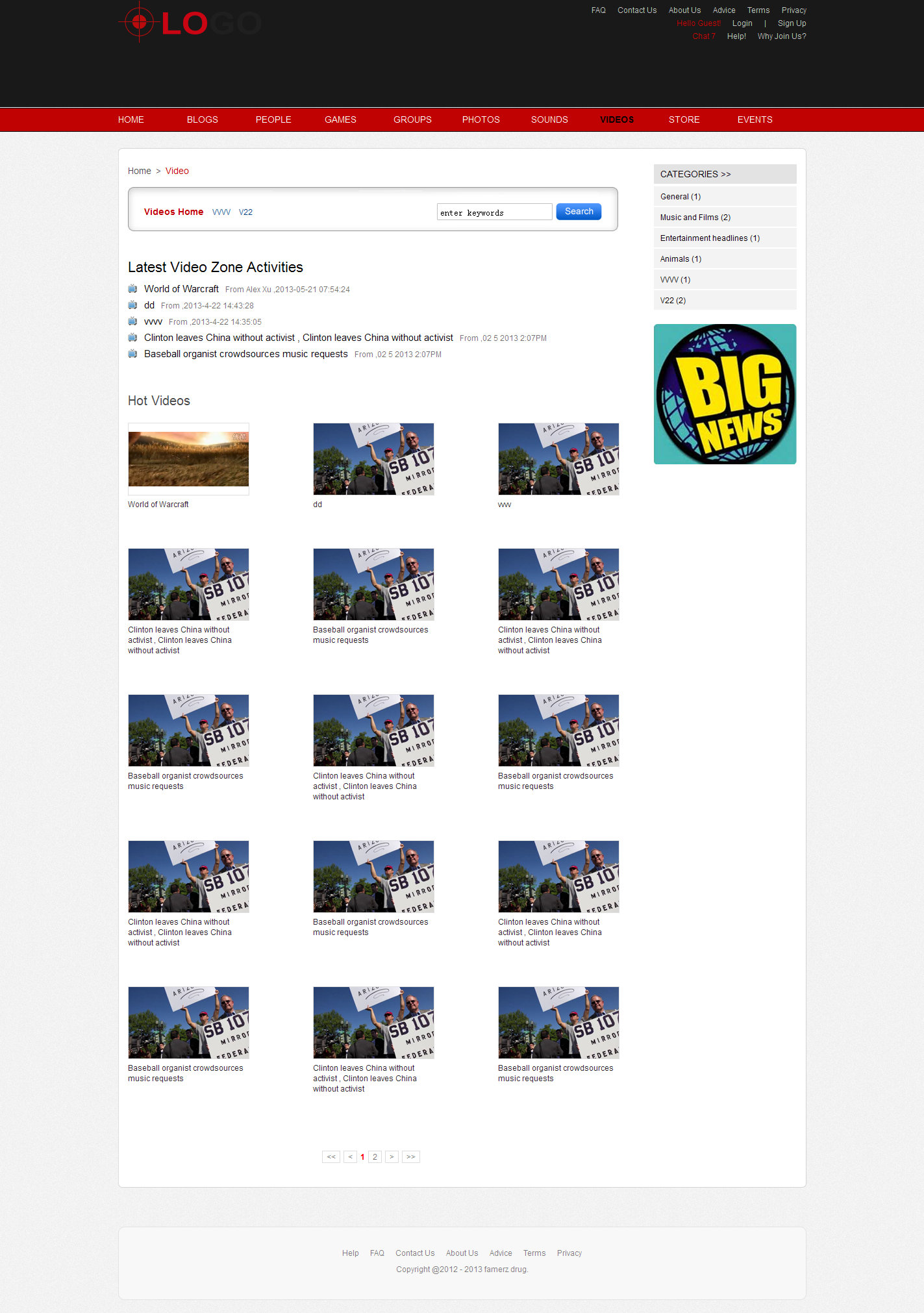Go to next page with > button
This screenshot has height=1313, width=924.
pos(392,1157)
